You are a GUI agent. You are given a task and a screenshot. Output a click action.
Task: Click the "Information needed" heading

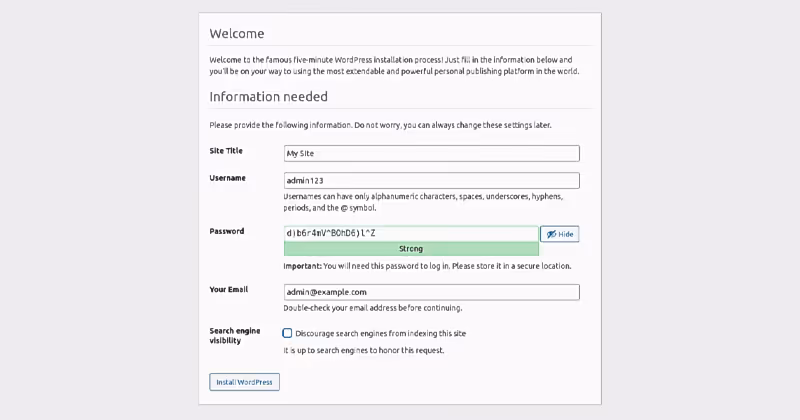268,97
